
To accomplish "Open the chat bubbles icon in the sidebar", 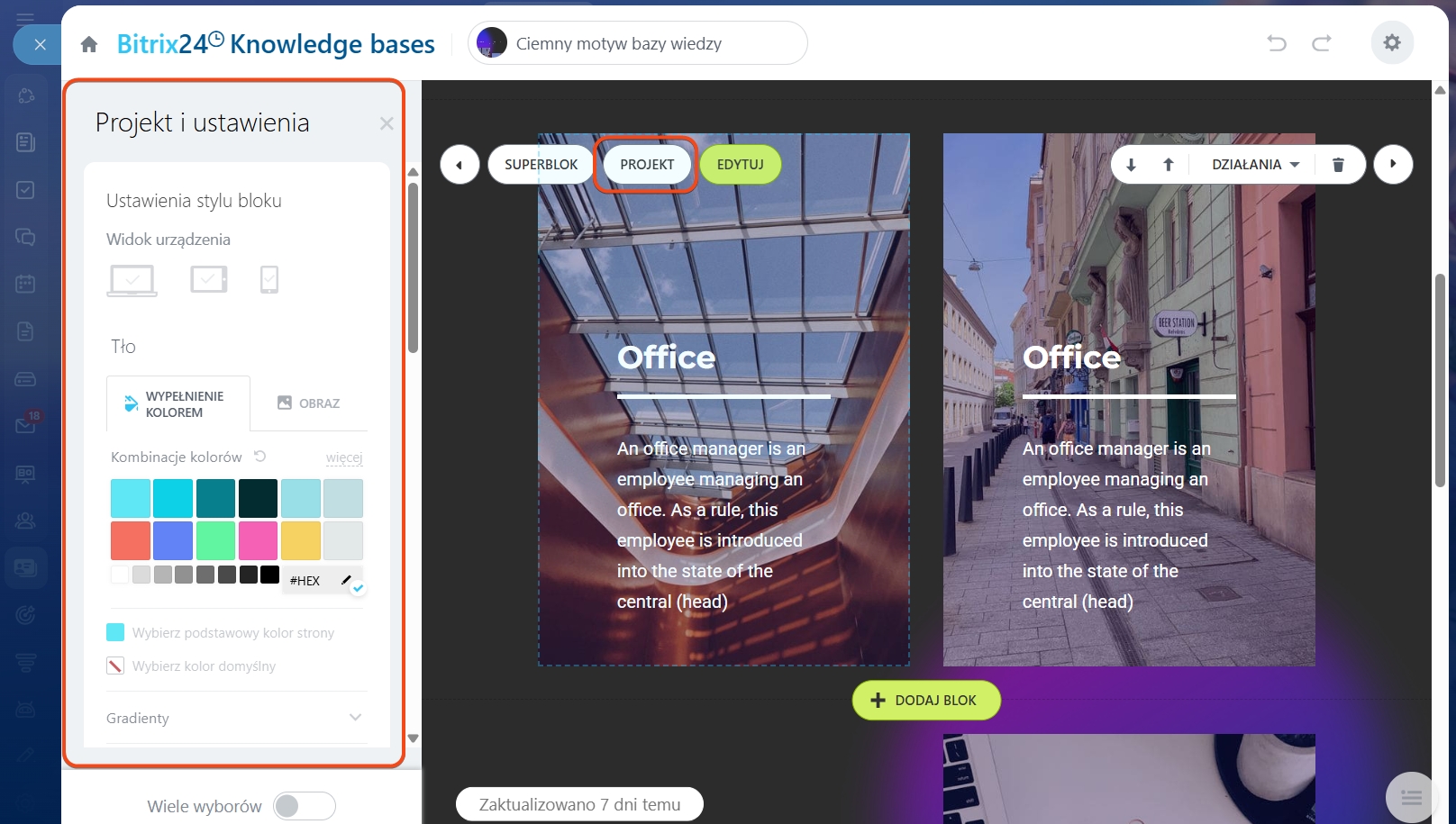I will pyautogui.click(x=26, y=238).
